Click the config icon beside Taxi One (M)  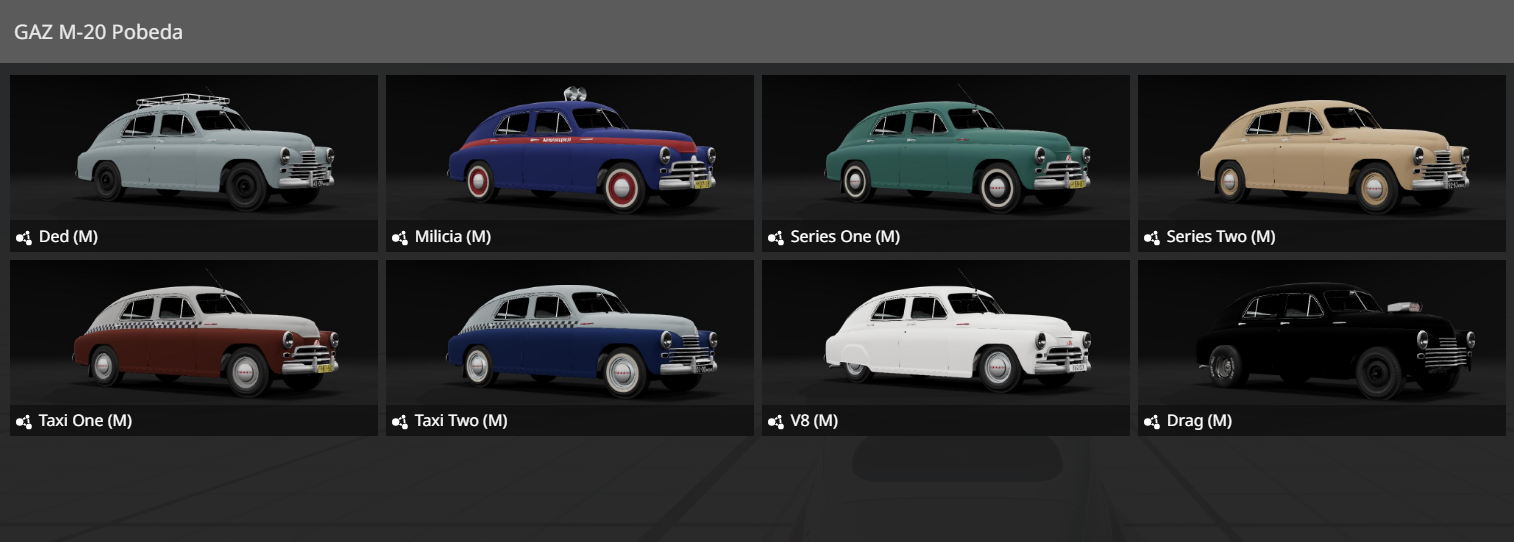pyautogui.click(x=24, y=422)
